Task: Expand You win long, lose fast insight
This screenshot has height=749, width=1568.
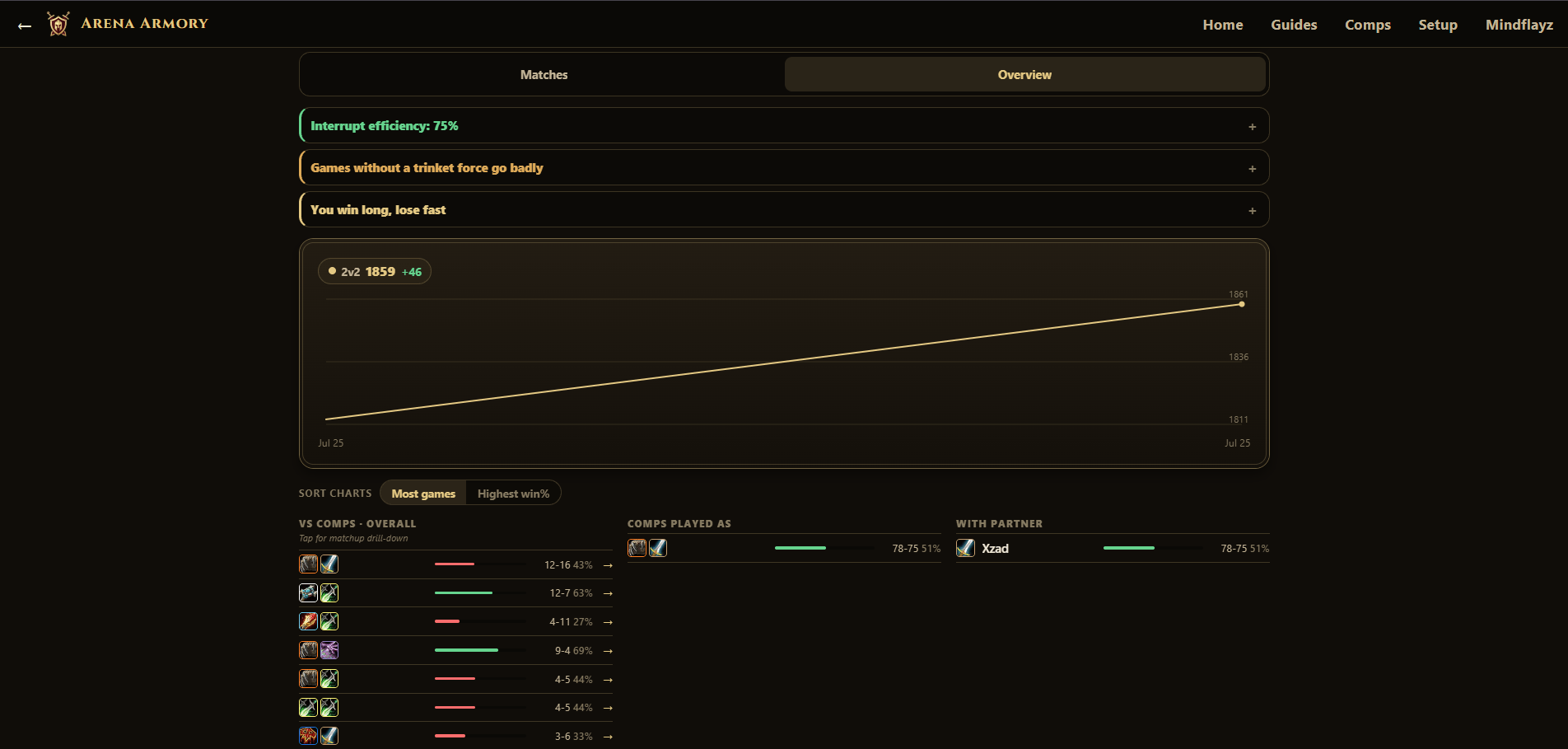Action: tap(784, 210)
